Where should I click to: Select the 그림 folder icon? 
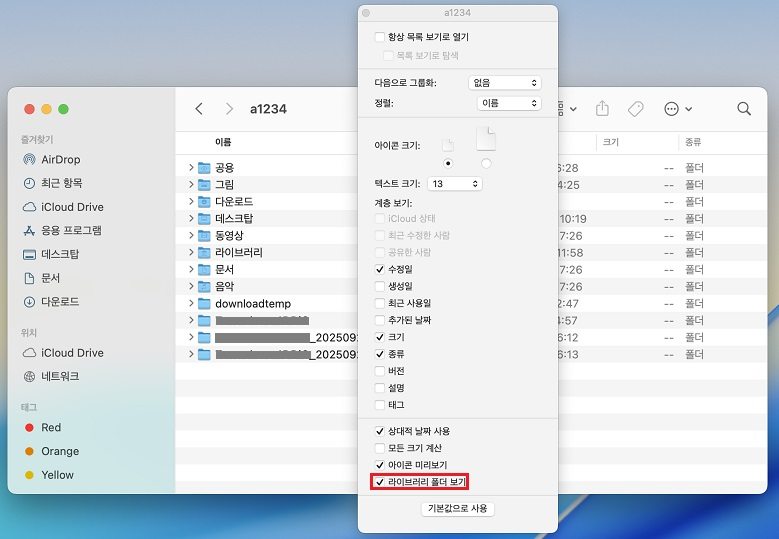point(204,185)
